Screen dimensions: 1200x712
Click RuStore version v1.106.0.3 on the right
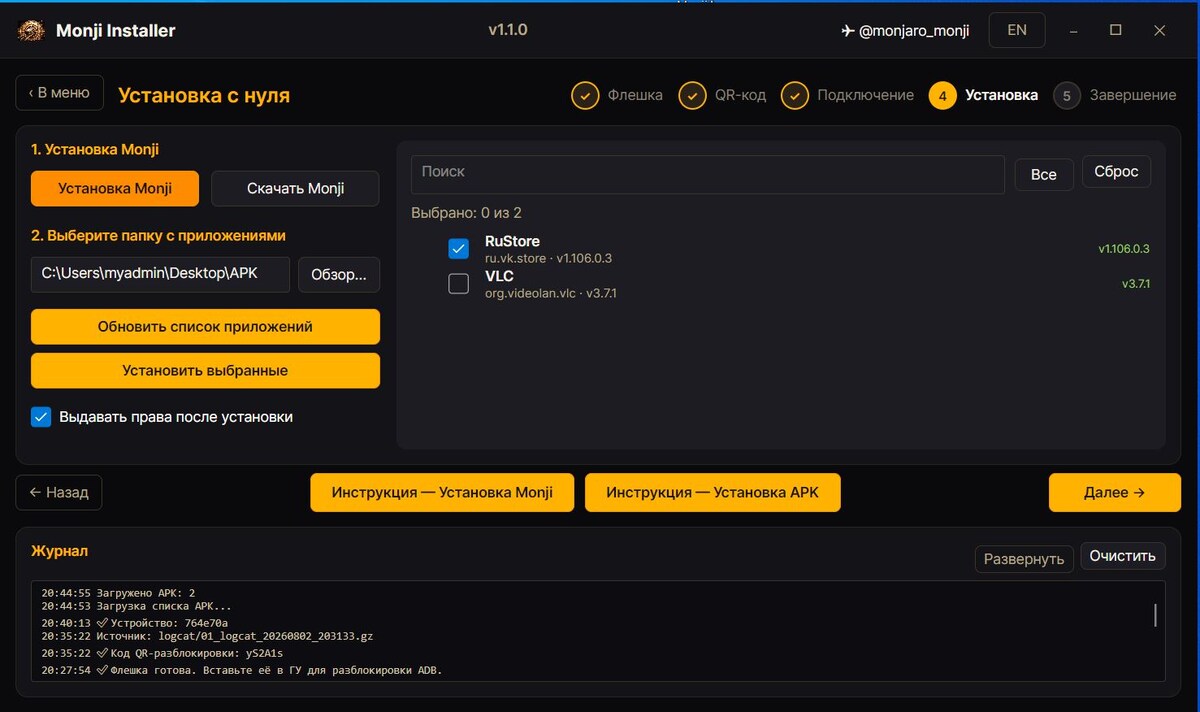tap(1124, 249)
